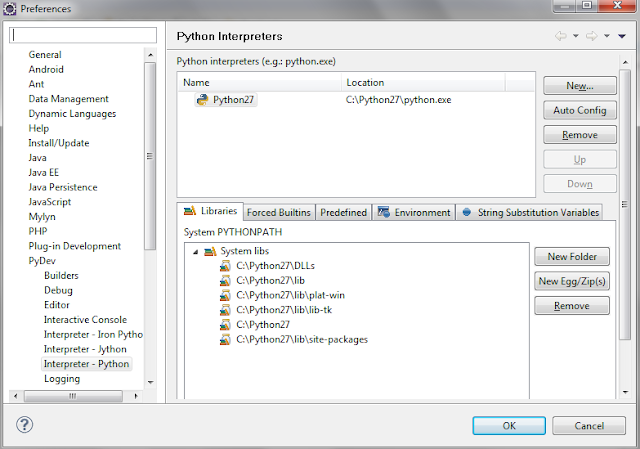Confirm with the OK button
640x449 pixels.
509,426
